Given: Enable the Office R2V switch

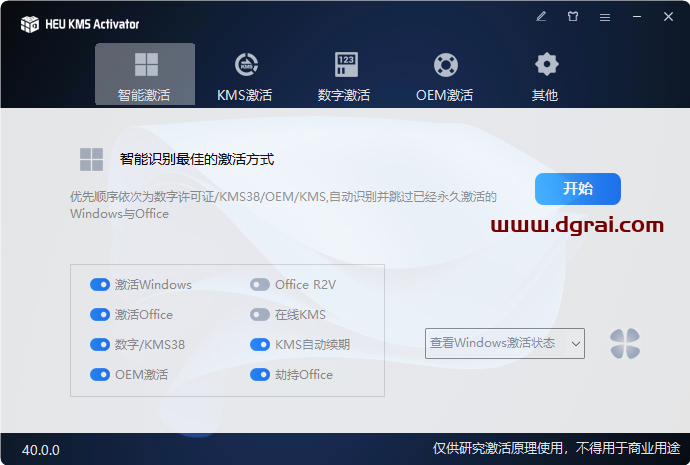Looking at the screenshot, I should coord(260,285).
